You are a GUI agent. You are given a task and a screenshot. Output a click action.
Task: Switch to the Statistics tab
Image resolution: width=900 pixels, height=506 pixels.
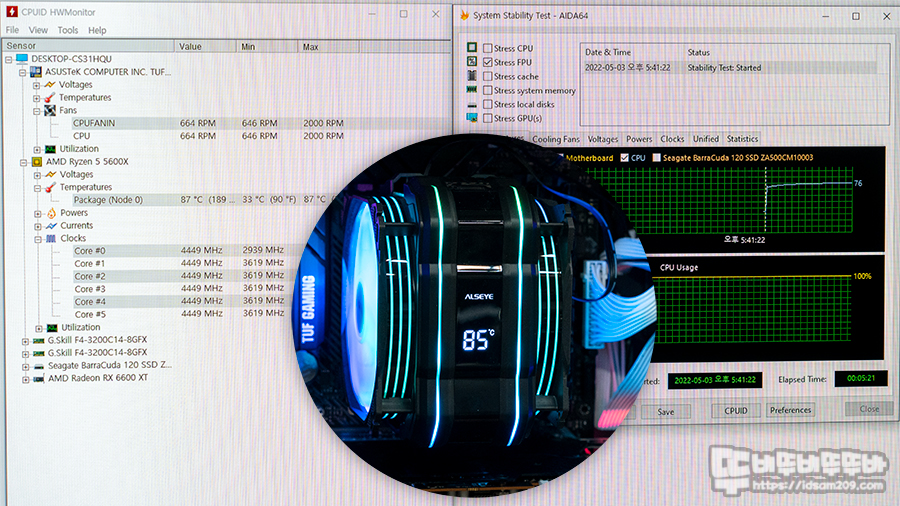click(742, 139)
